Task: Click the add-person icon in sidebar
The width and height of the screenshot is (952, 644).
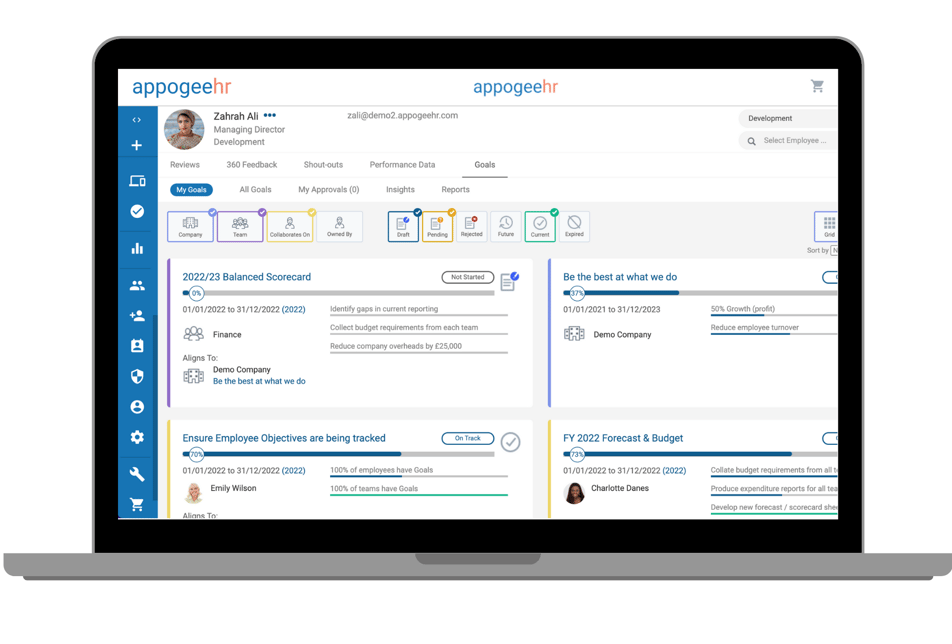Action: coord(137,316)
